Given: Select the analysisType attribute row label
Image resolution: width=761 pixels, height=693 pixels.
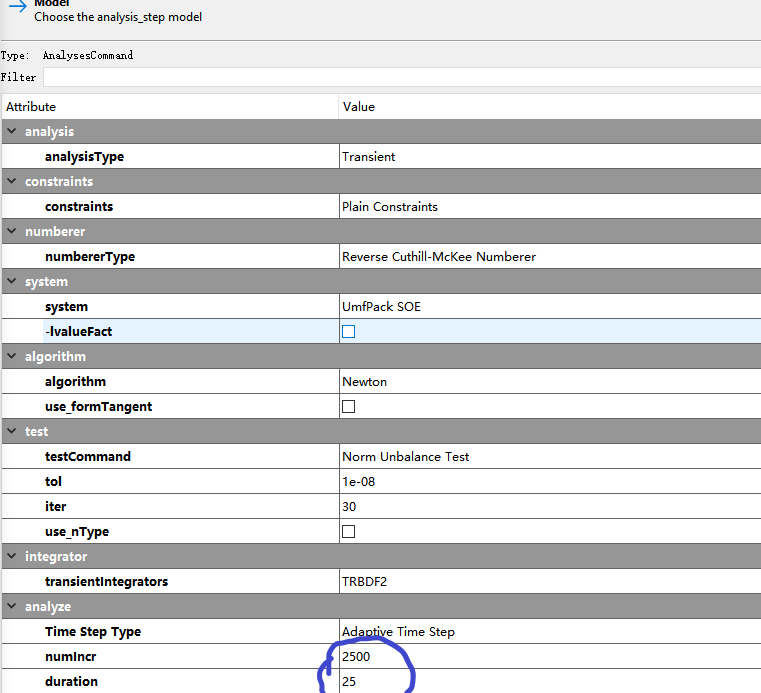Looking at the screenshot, I should [84, 157].
